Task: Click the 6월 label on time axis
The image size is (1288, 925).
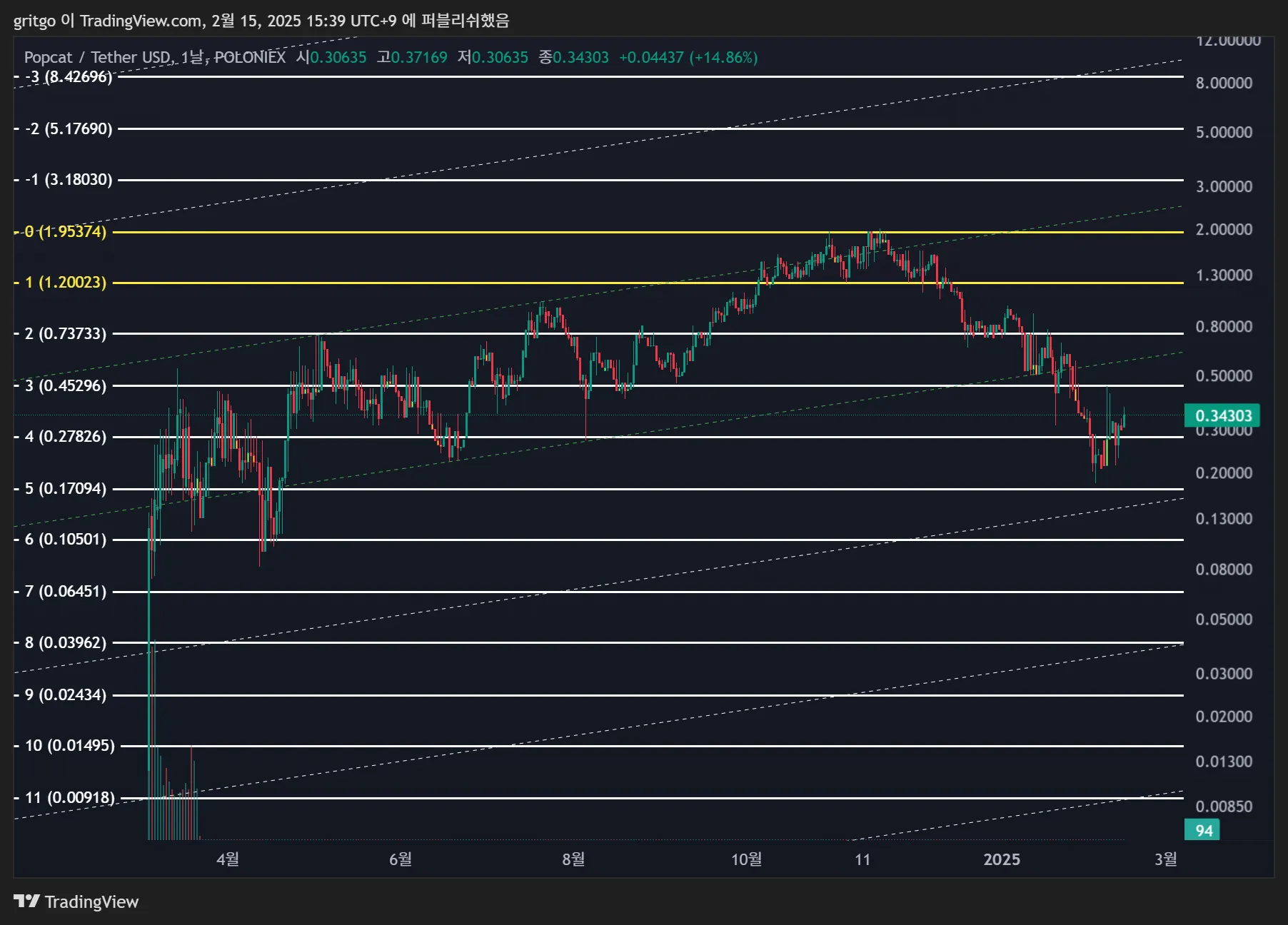Action: point(401,859)
